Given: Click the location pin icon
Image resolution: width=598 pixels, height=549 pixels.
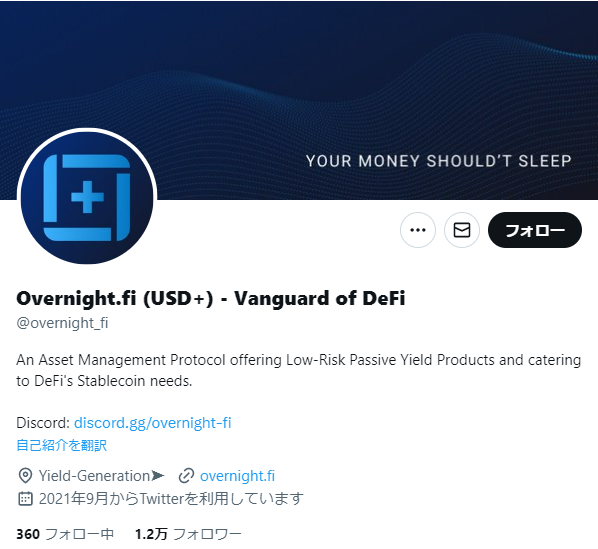Looking at the screenshot, I should [x=25, y=476].
